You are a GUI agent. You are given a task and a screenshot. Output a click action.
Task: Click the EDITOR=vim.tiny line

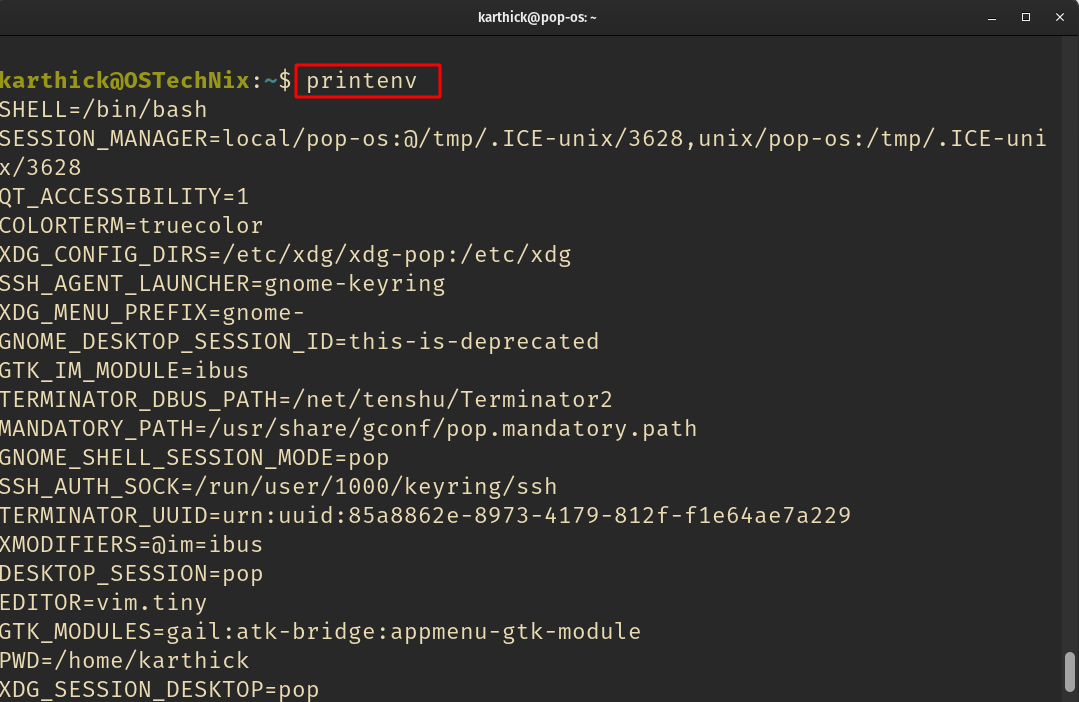(x=103, y=602)
